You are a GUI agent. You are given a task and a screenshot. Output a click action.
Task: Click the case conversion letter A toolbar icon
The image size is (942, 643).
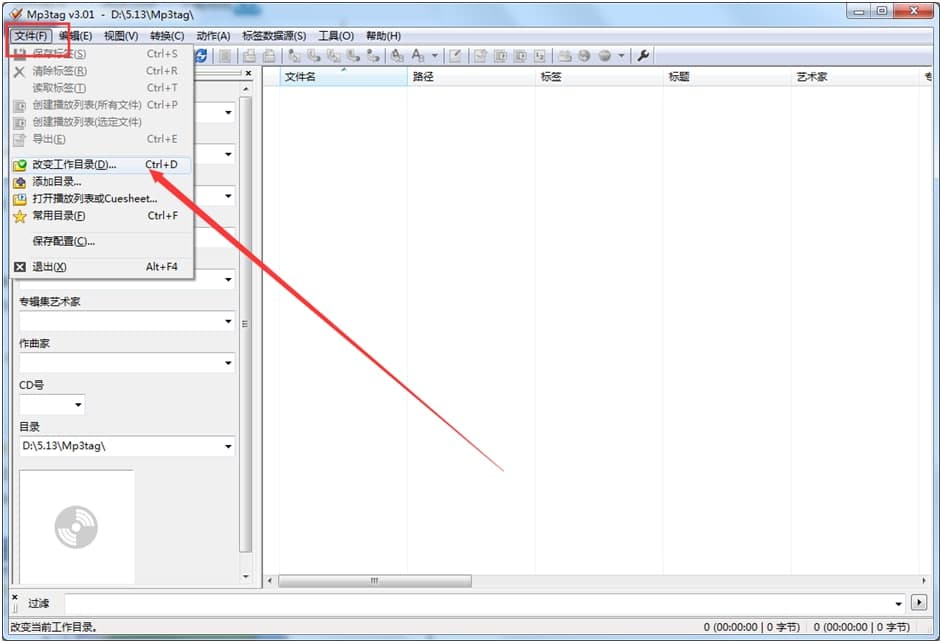[418, 56]
